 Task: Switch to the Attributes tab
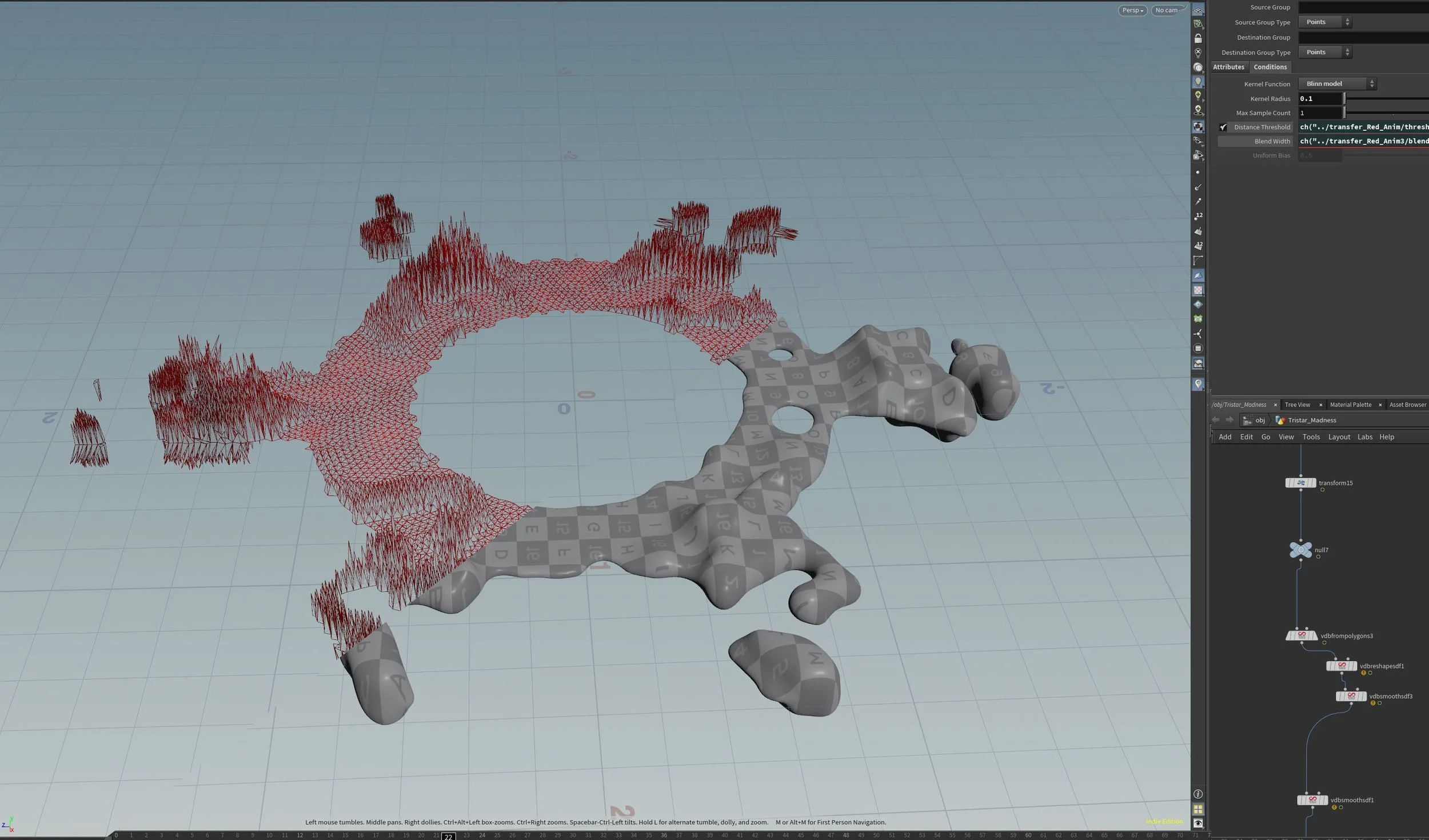point(1230,67)
